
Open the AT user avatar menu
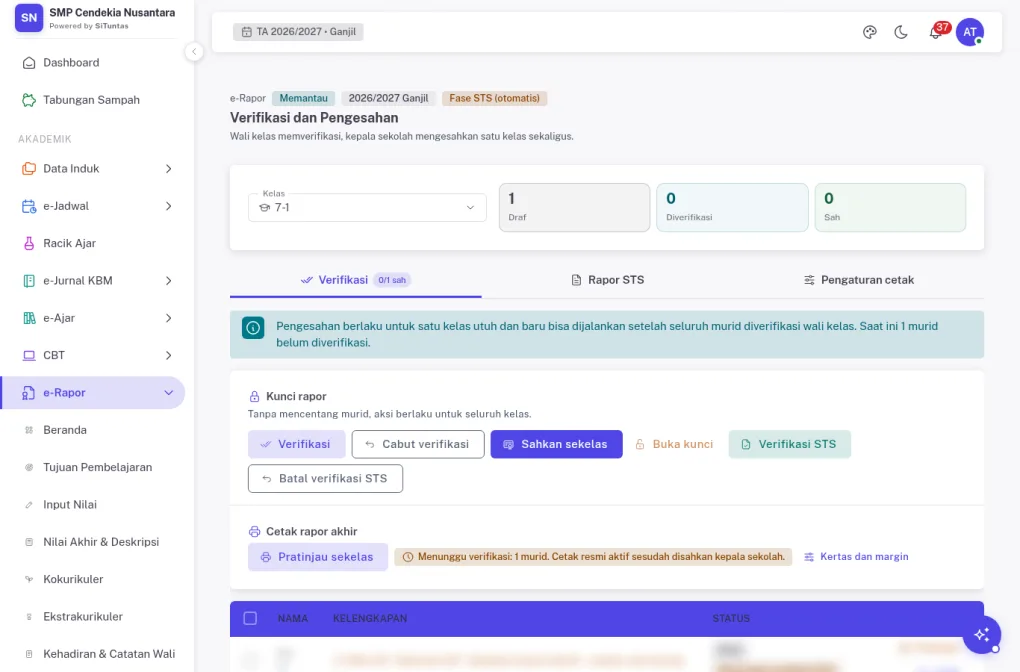969,32
